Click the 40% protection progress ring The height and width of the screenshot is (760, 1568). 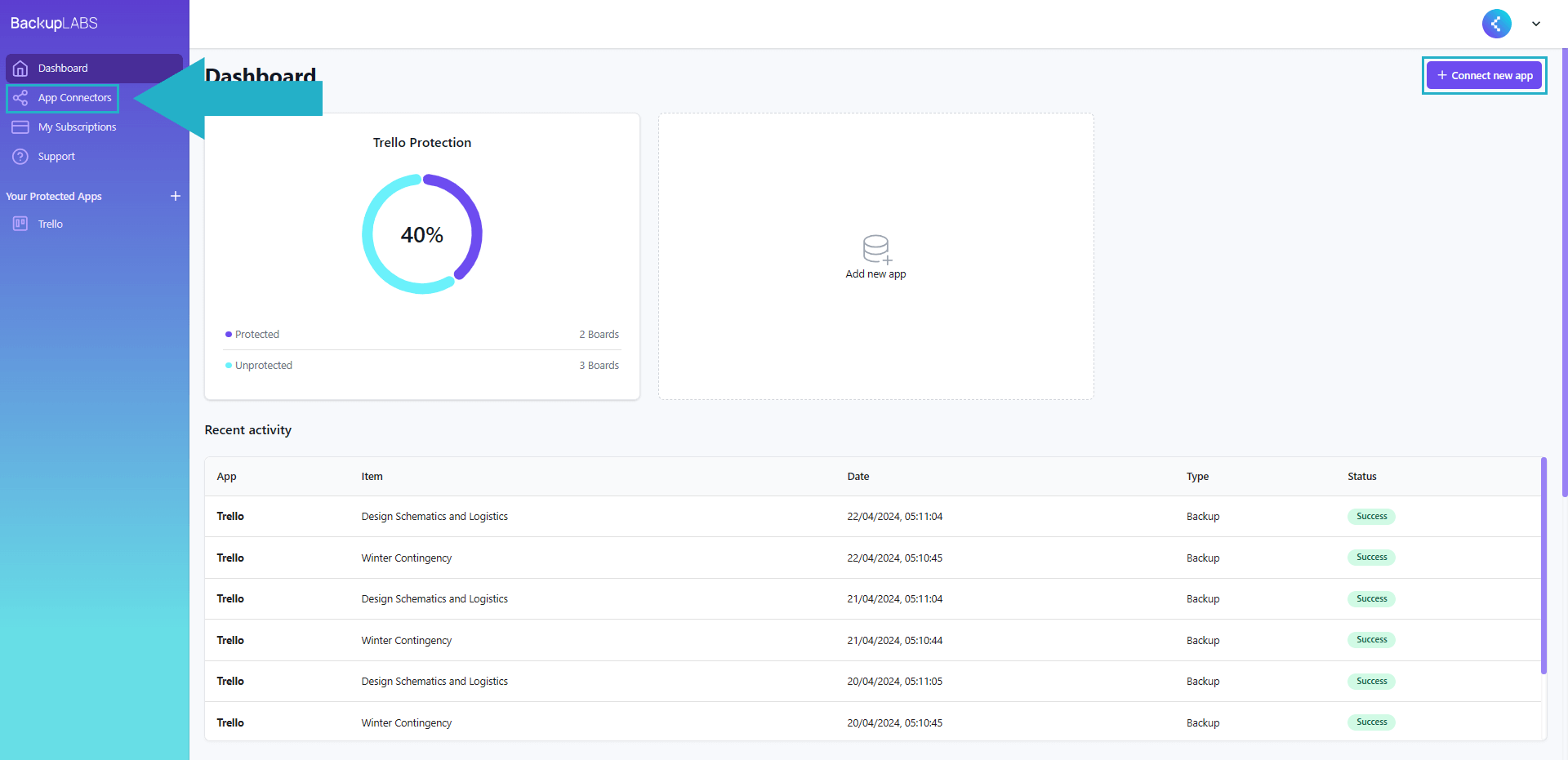[x=422, y=234]
